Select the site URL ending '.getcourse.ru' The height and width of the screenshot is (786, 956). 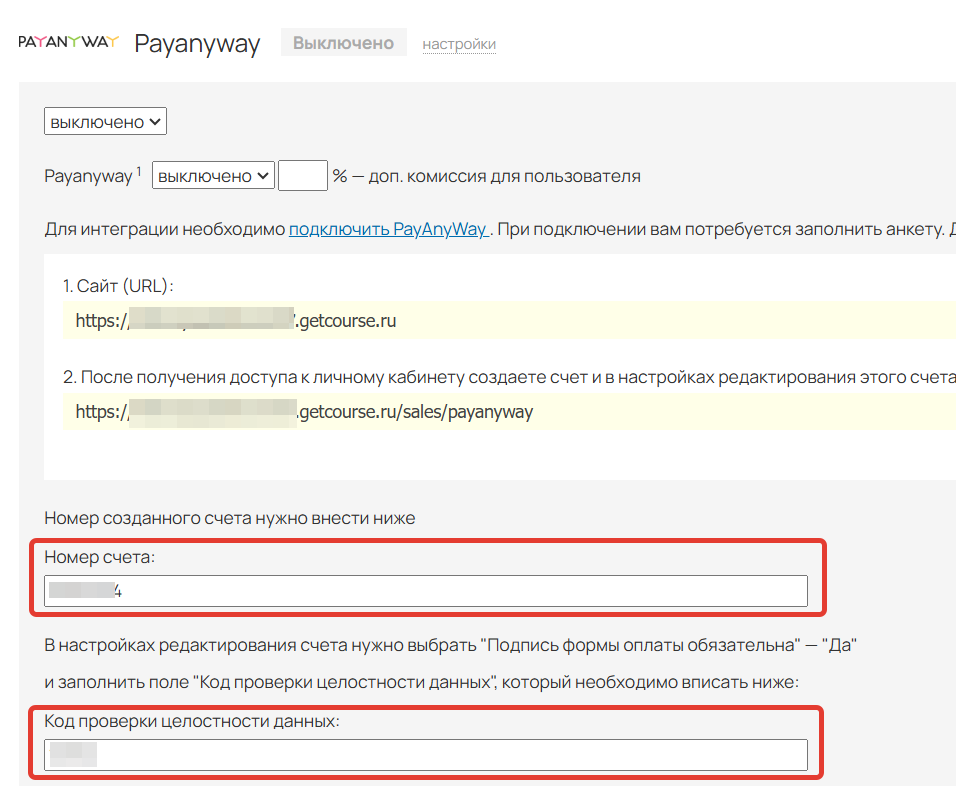tap(236, 320)
